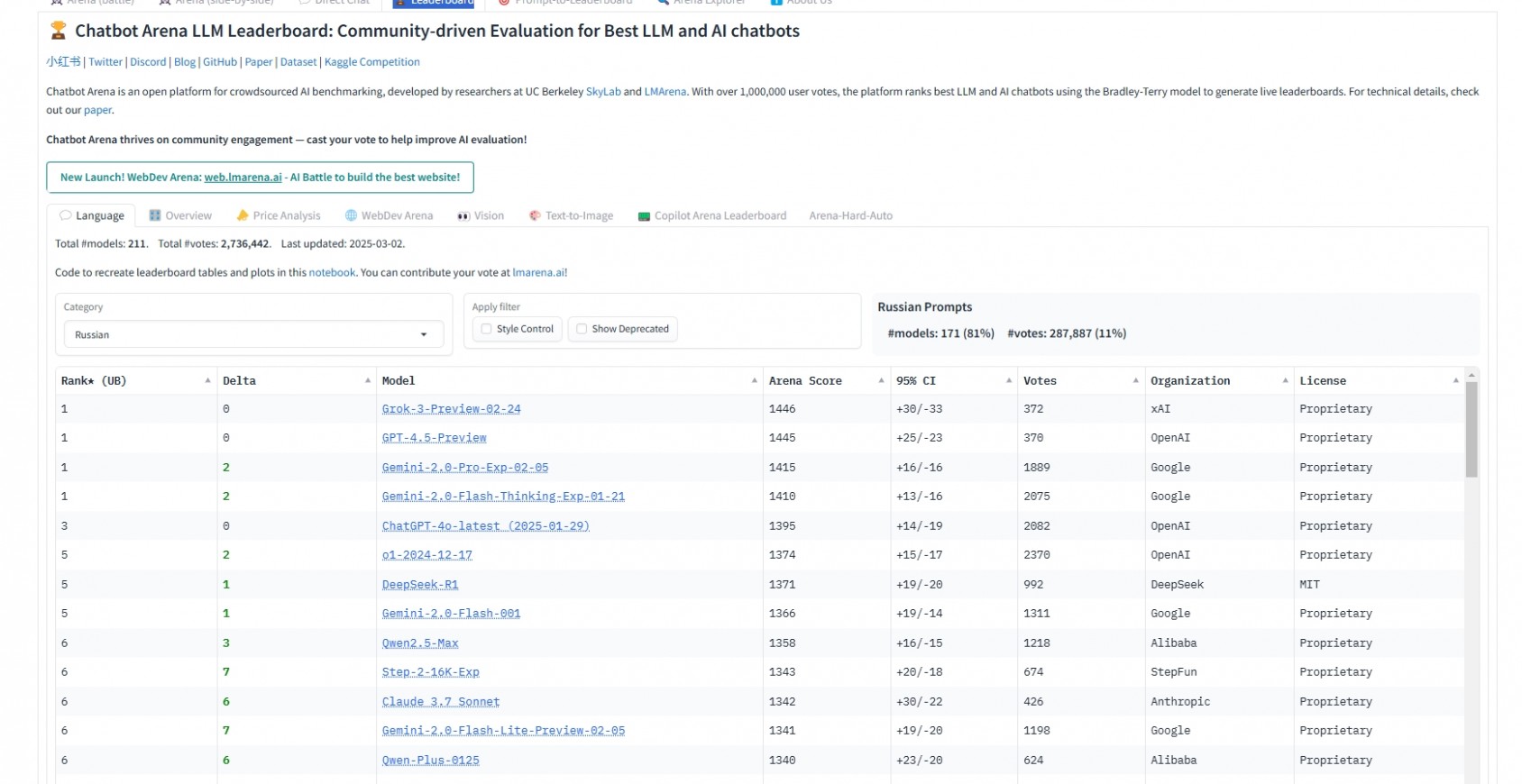Open Gemini-2.0-Flash-001 model link
Viewport: 1522px width, 784px height.
452,614
